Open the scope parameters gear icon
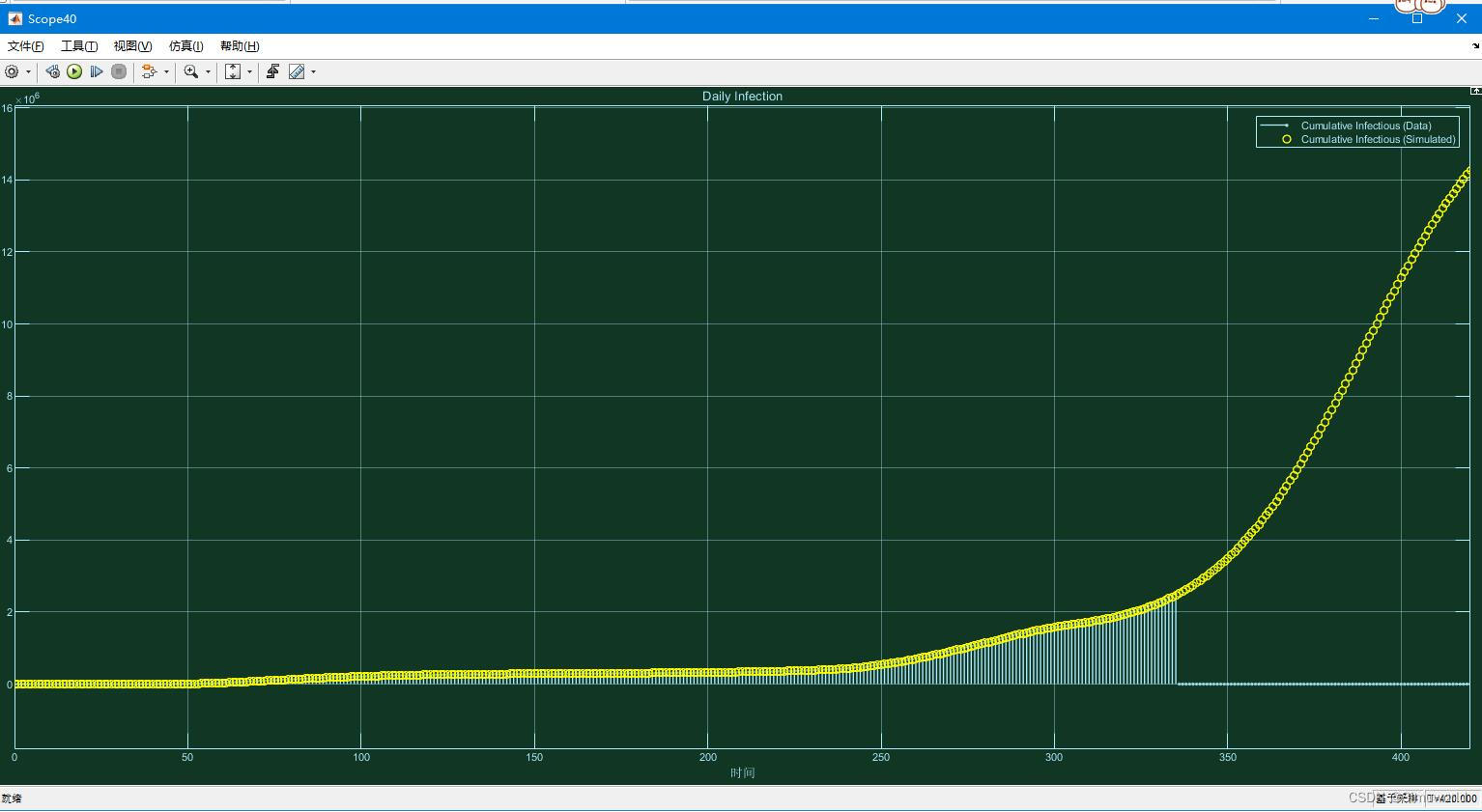Viewport: 1482px width, 812px height. (x=13, y=71)
